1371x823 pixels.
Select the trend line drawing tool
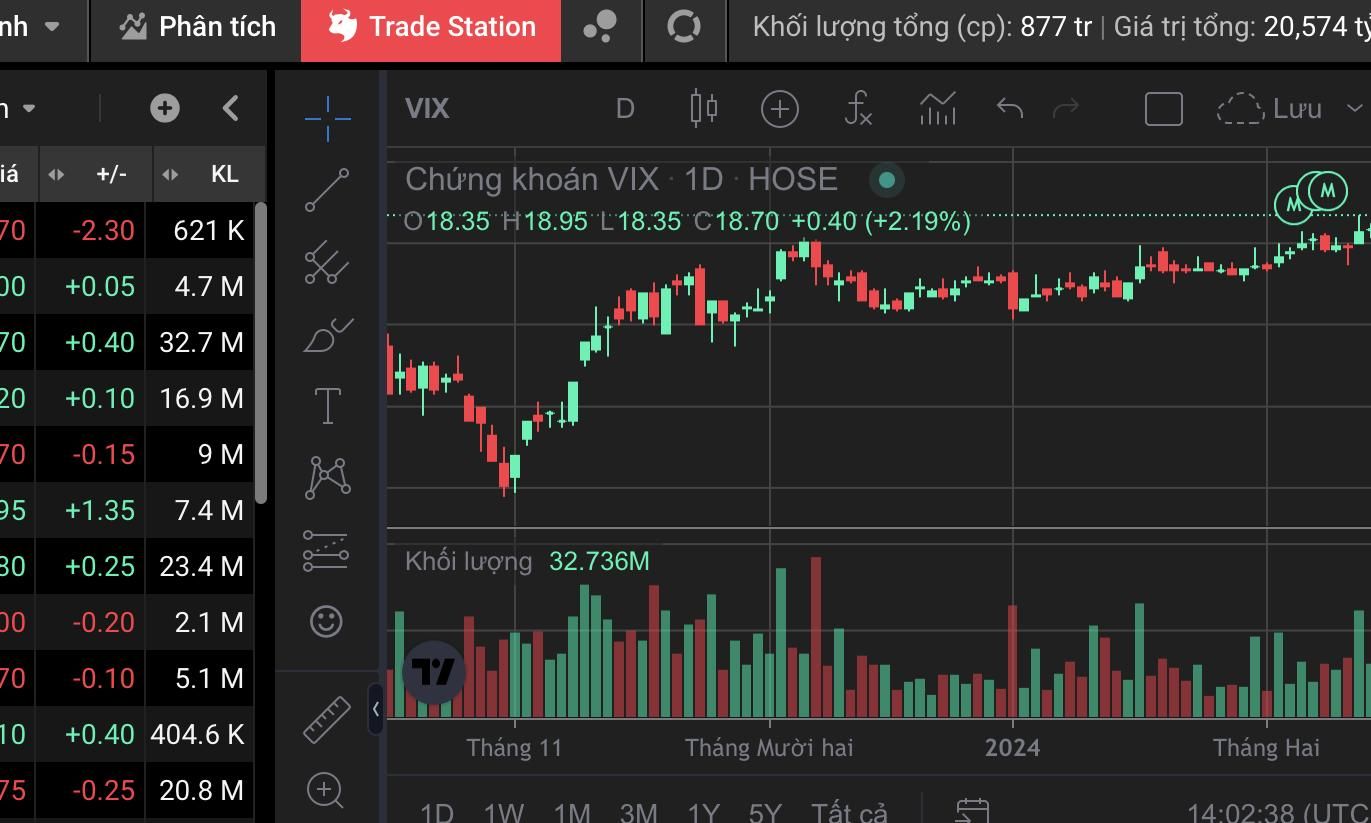327,190
